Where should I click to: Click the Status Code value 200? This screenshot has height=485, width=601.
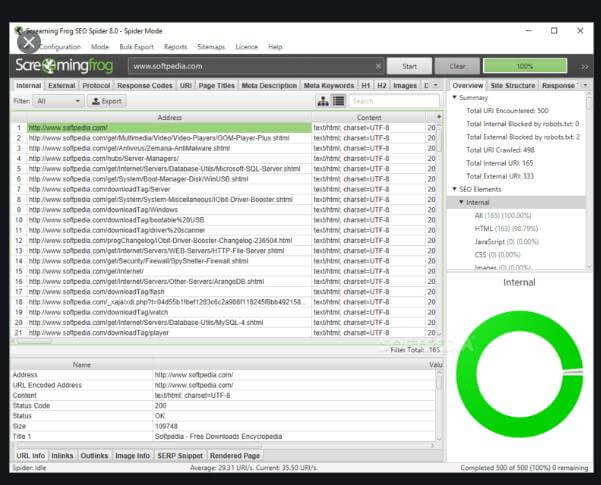pos(161,406)
